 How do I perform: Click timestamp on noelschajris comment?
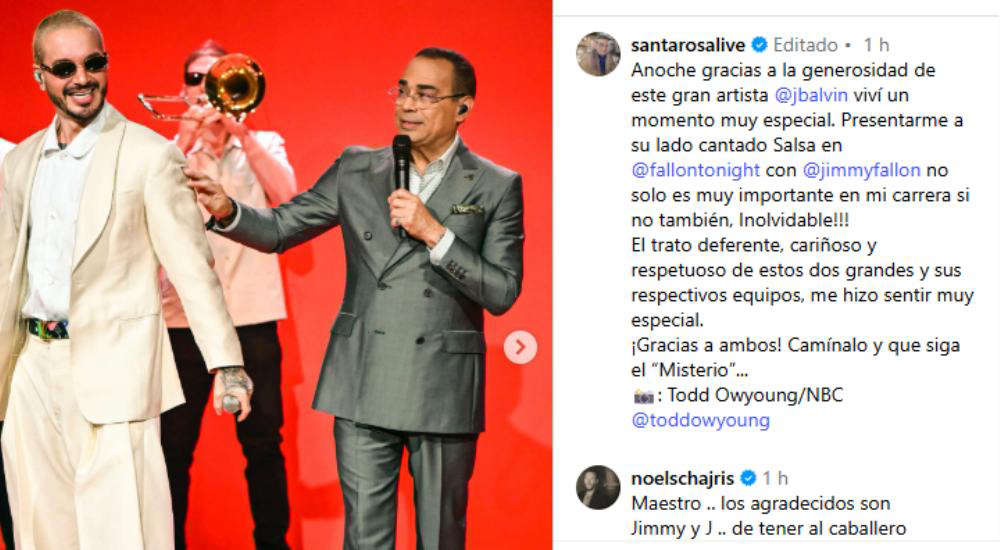[776, 479]
